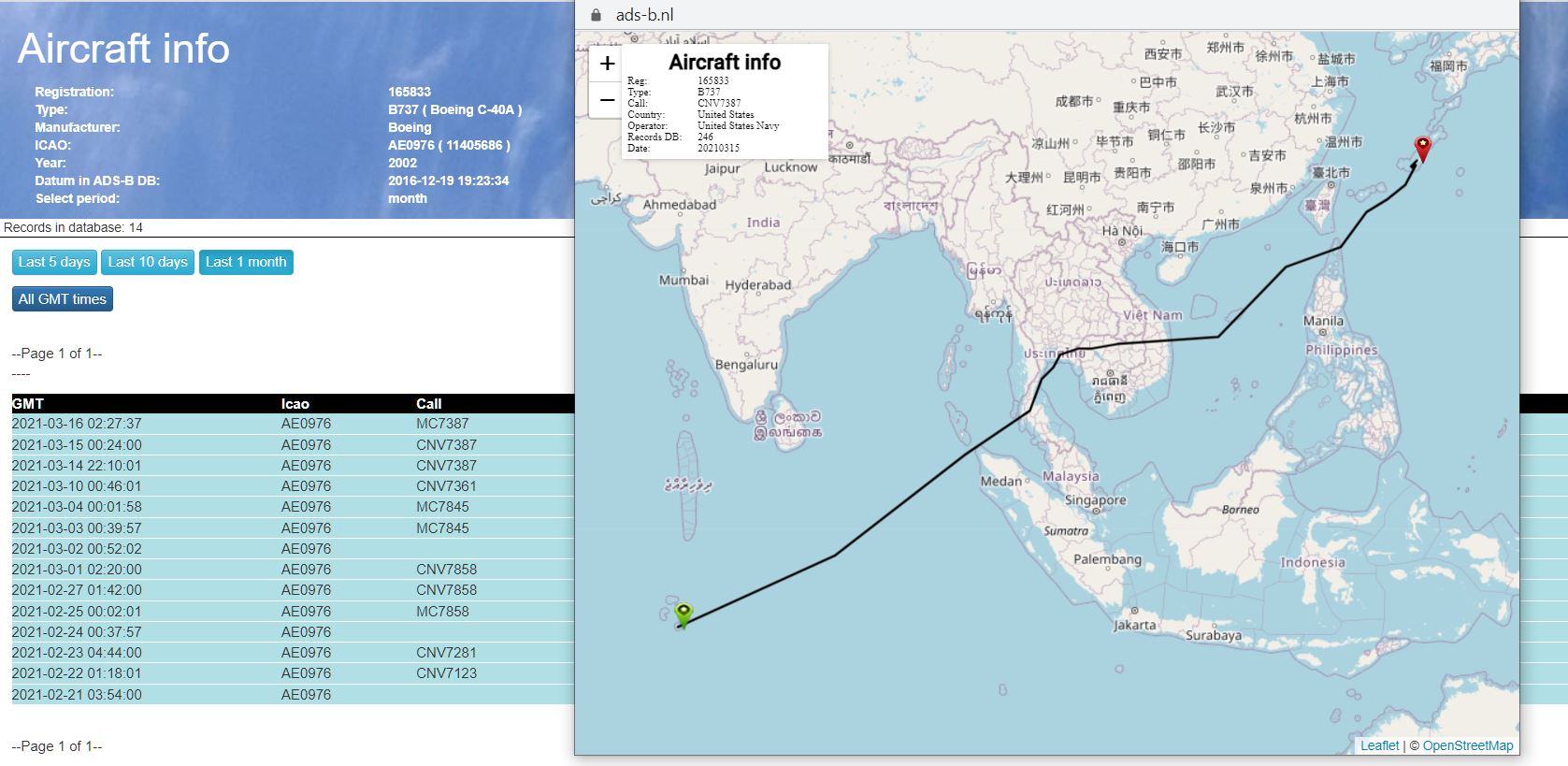Select the 2021-02-21 03:54:00 record
Image resolution: width=1568 pixels, height=766 pixels.
pyautogui.click(x=293, y=695)
